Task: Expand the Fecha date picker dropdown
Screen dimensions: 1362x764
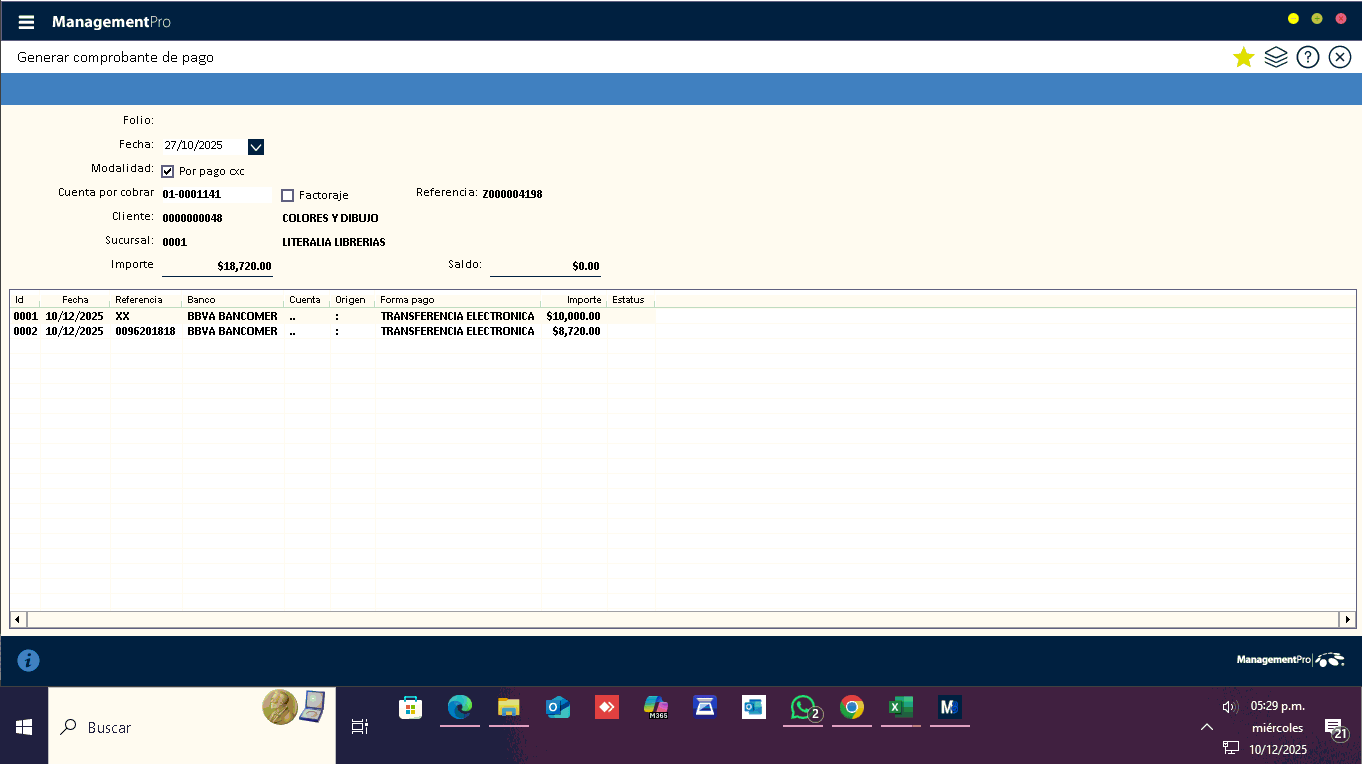Action: coord(256,147)
